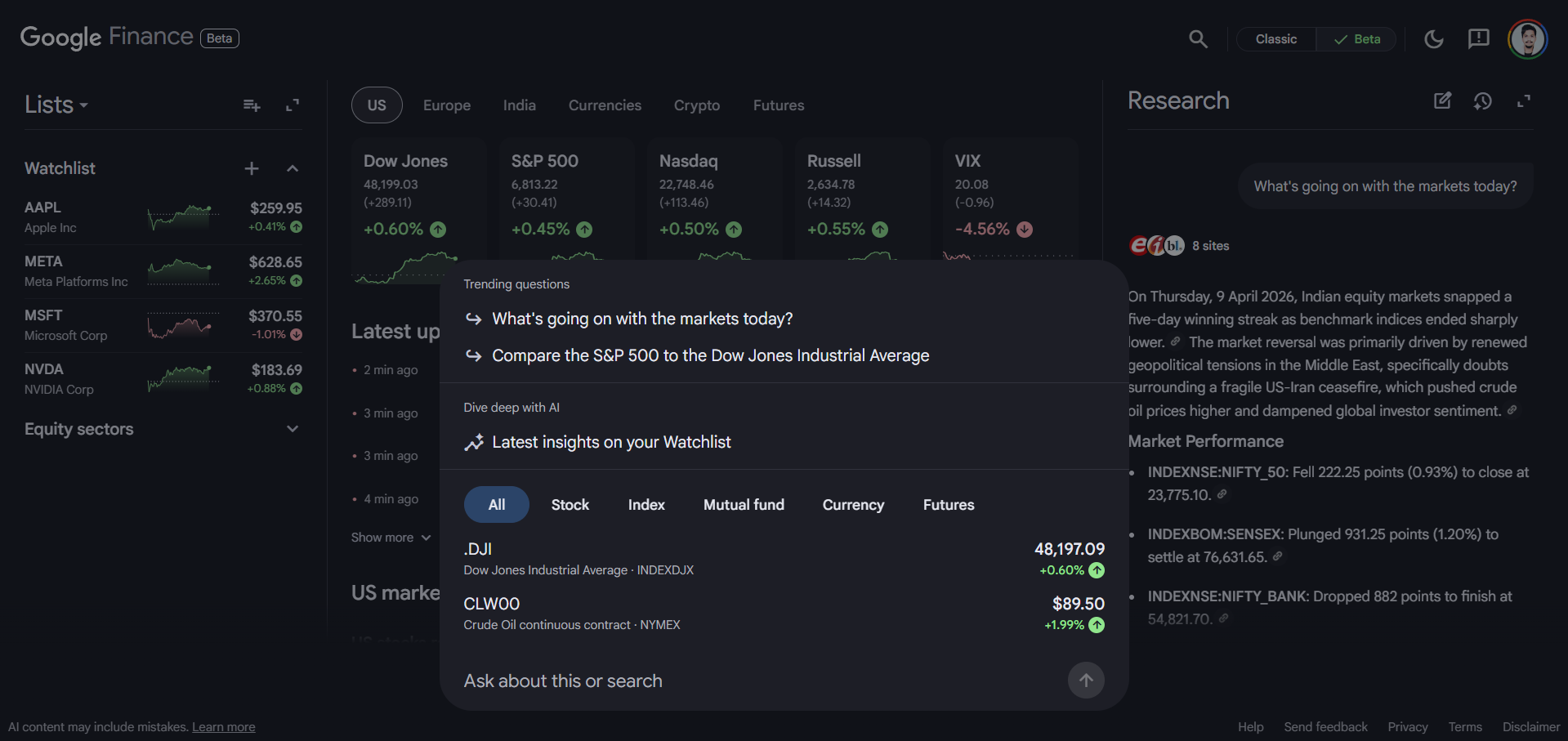The height and width of the screenshot is (741, 1568).
Task: Show more latest updates
Action: point(391,537)
